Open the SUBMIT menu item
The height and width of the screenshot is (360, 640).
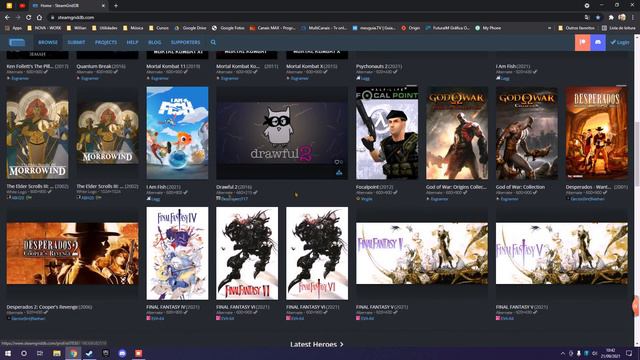tap(76, 42)
